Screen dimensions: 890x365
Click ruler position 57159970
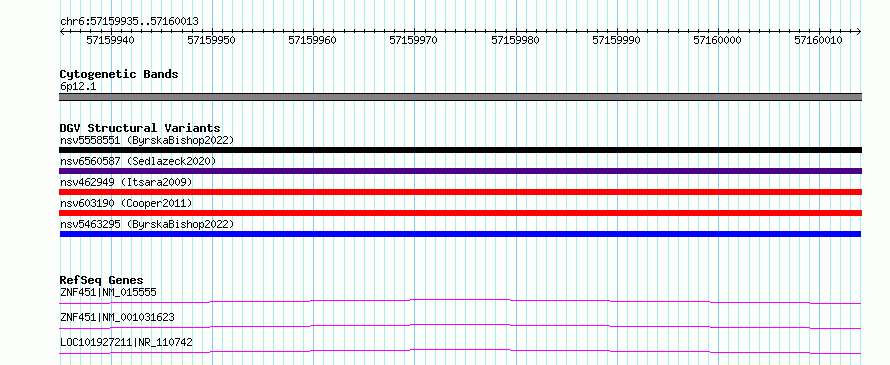pyautogui.click(x=414, y=40)
